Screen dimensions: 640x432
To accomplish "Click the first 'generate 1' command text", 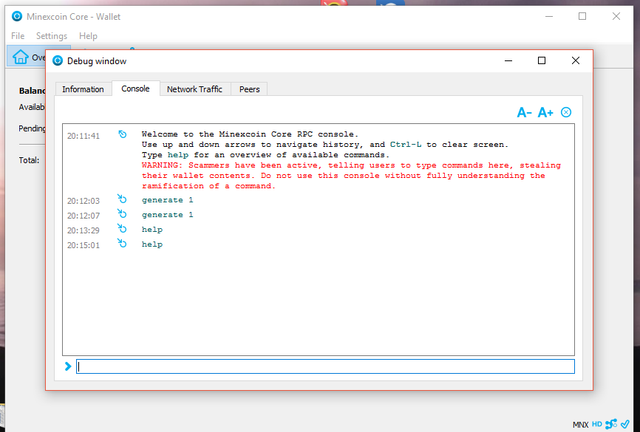I will click(x=167, y=200).
